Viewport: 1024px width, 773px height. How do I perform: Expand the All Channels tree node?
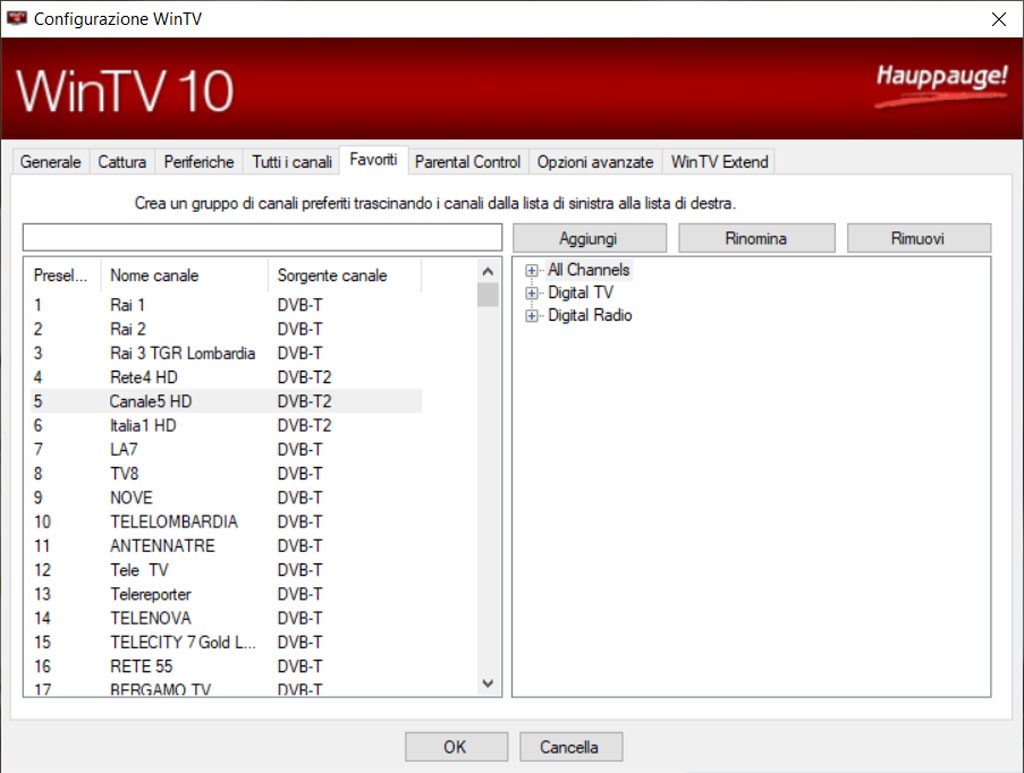[x=532, y=270]
